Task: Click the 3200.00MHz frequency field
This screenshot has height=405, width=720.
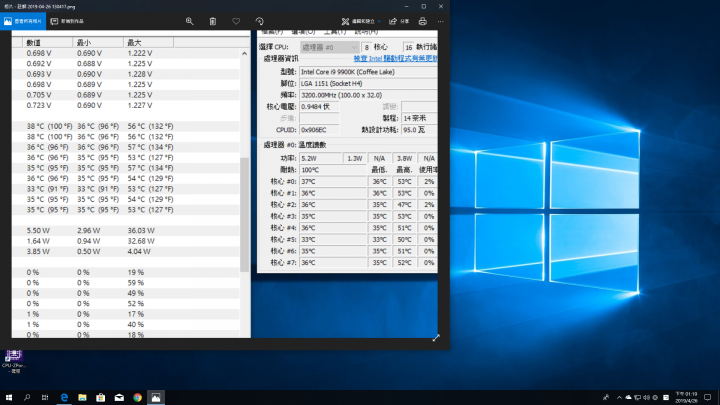Action: coord(368,95)
